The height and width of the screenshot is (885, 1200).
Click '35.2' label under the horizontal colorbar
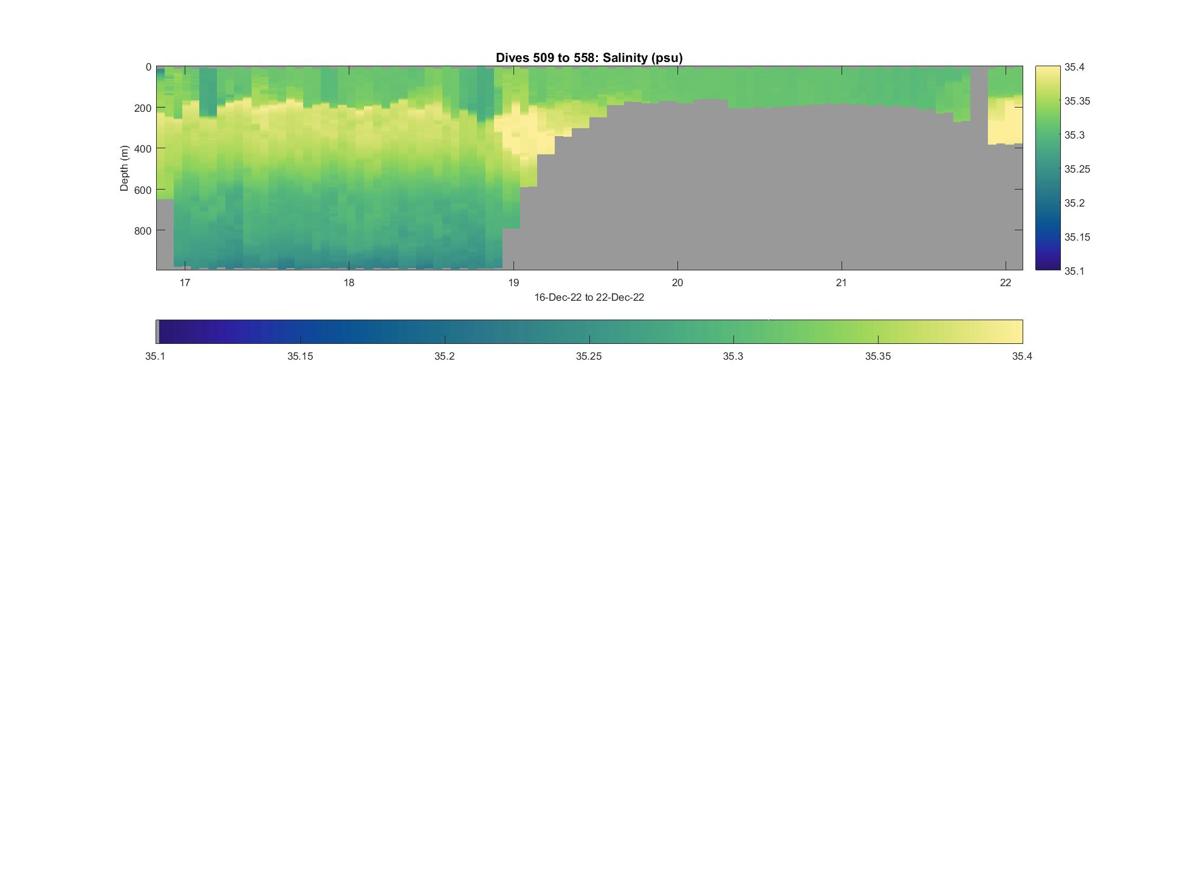444,356
